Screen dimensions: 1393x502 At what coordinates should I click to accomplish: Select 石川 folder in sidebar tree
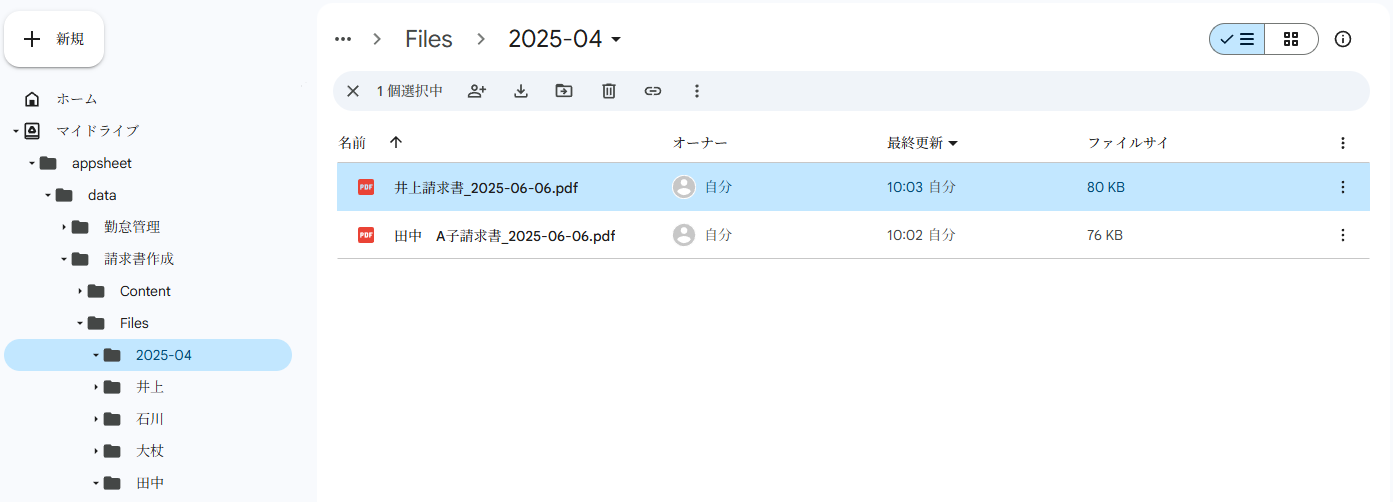click(x=149, y=419)
